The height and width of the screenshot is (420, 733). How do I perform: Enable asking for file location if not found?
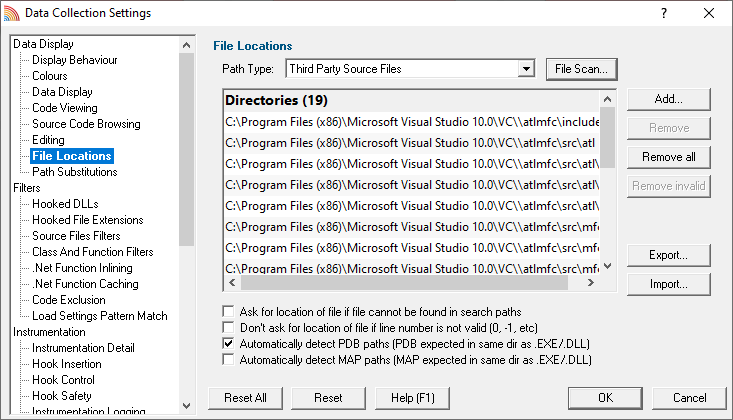[228, 311]
